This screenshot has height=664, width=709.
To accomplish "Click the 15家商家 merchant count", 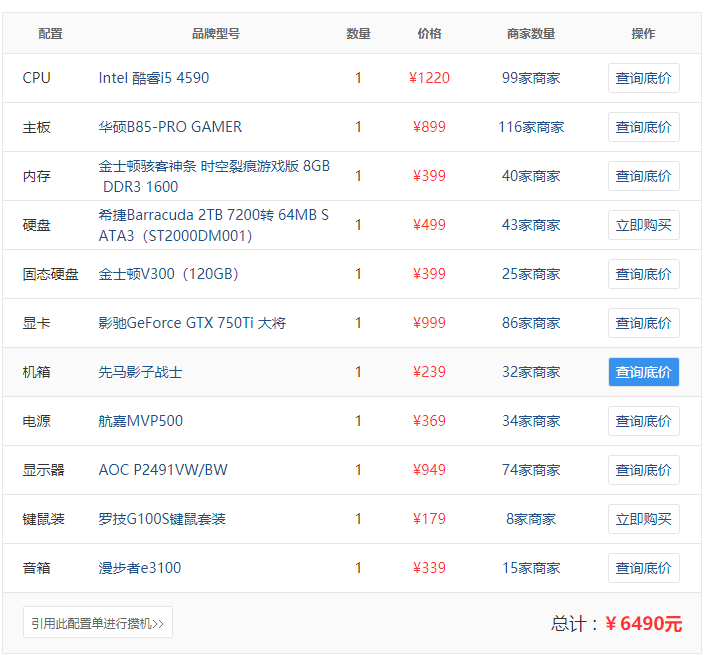I will pos(531,568).
